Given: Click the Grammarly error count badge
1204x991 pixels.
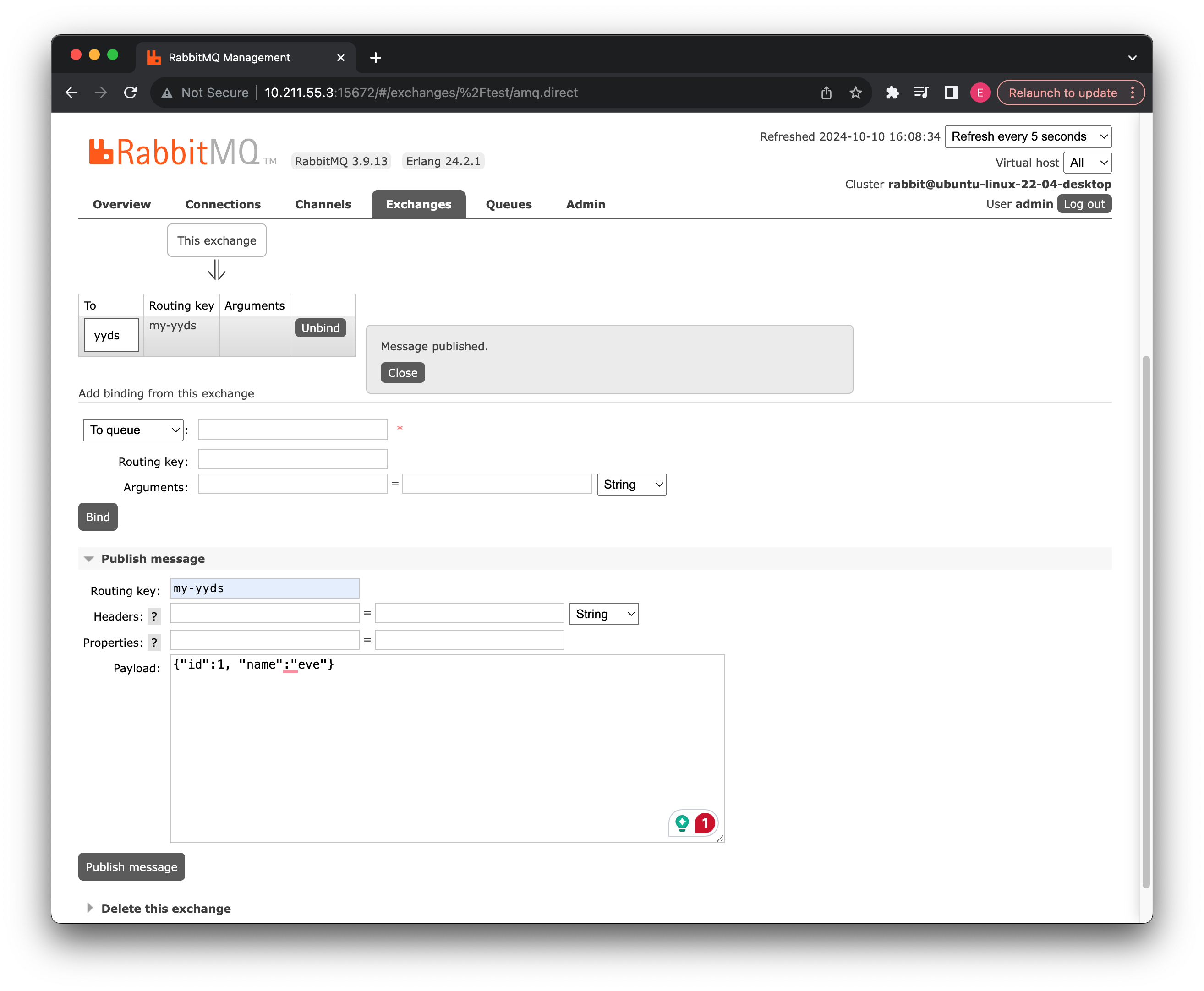Looking at the screenshot, I should 705,822.
